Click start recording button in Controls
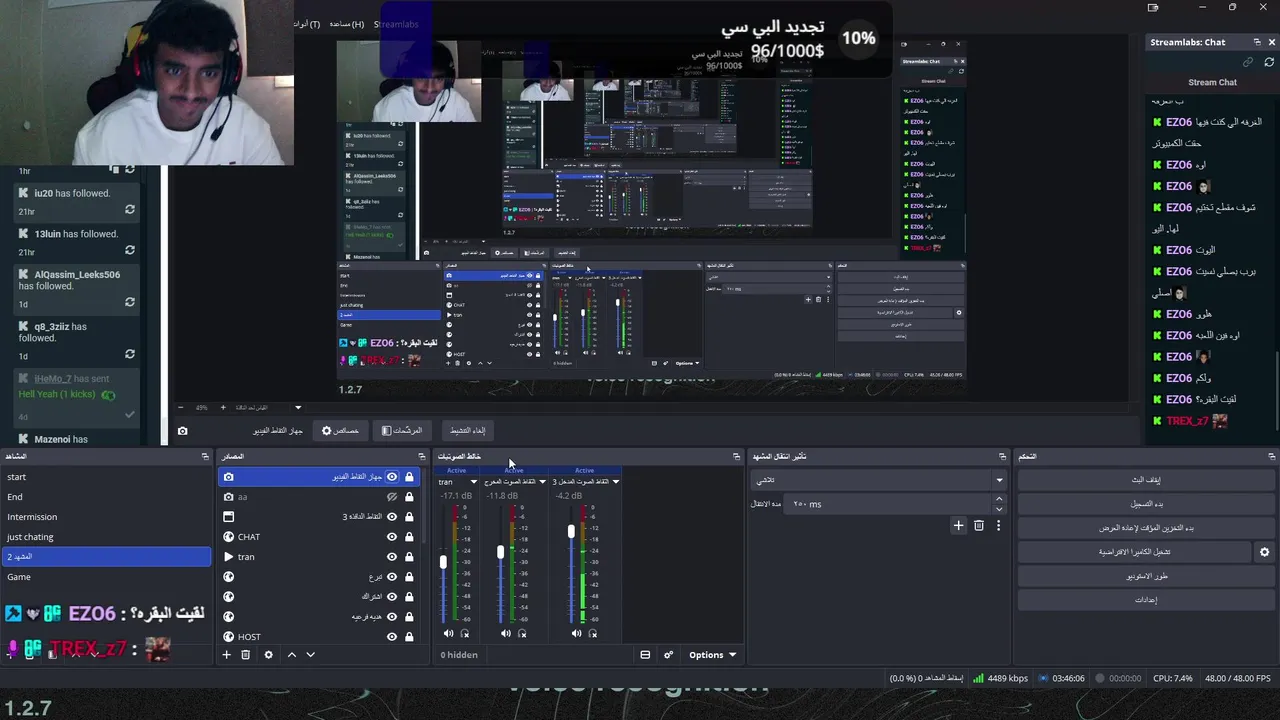The height and width of the screenshot is (720, 1280). pyautogui.click(x=1145, y=504)
